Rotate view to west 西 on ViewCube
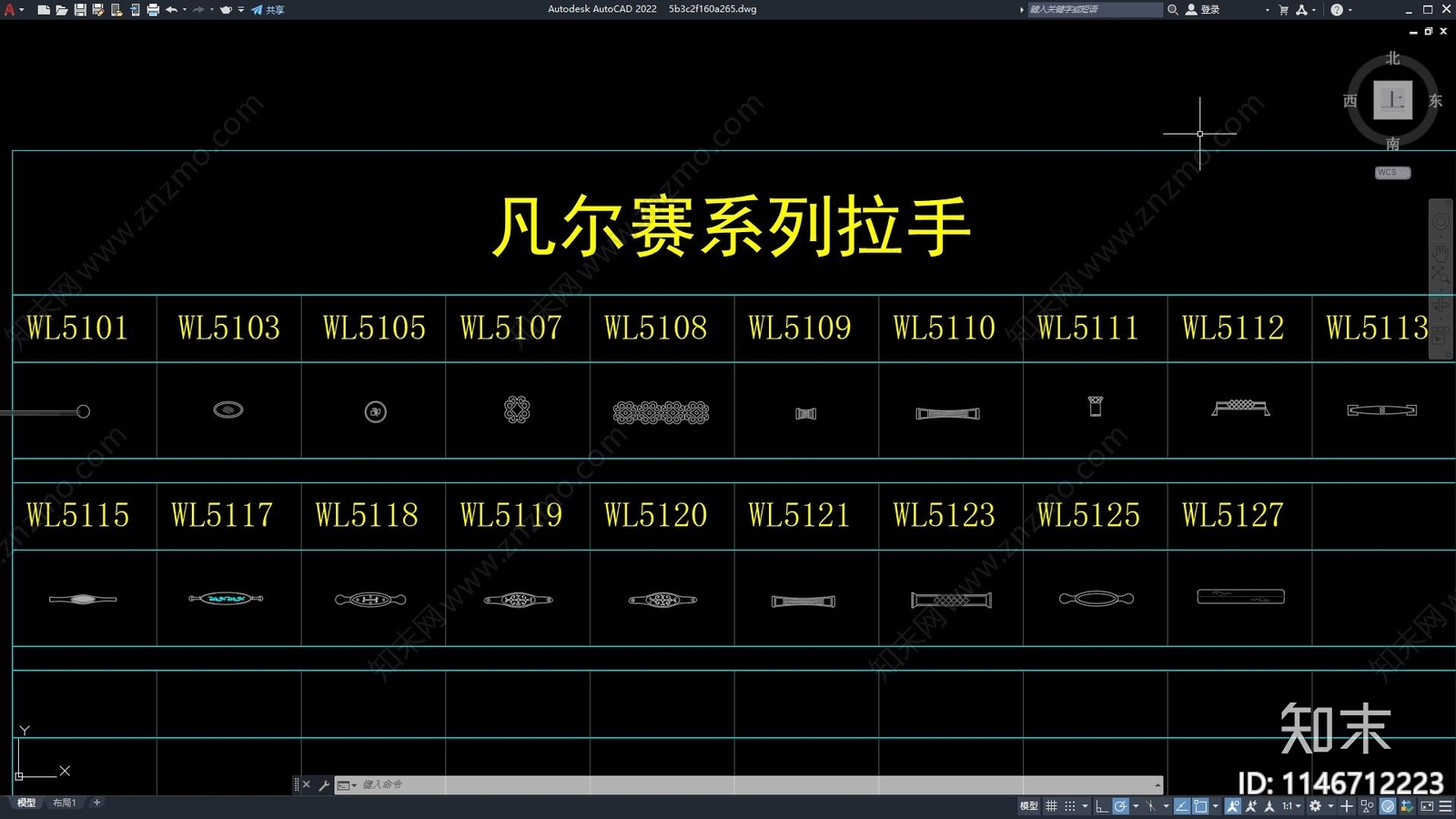 click(x=1350, y=101)
